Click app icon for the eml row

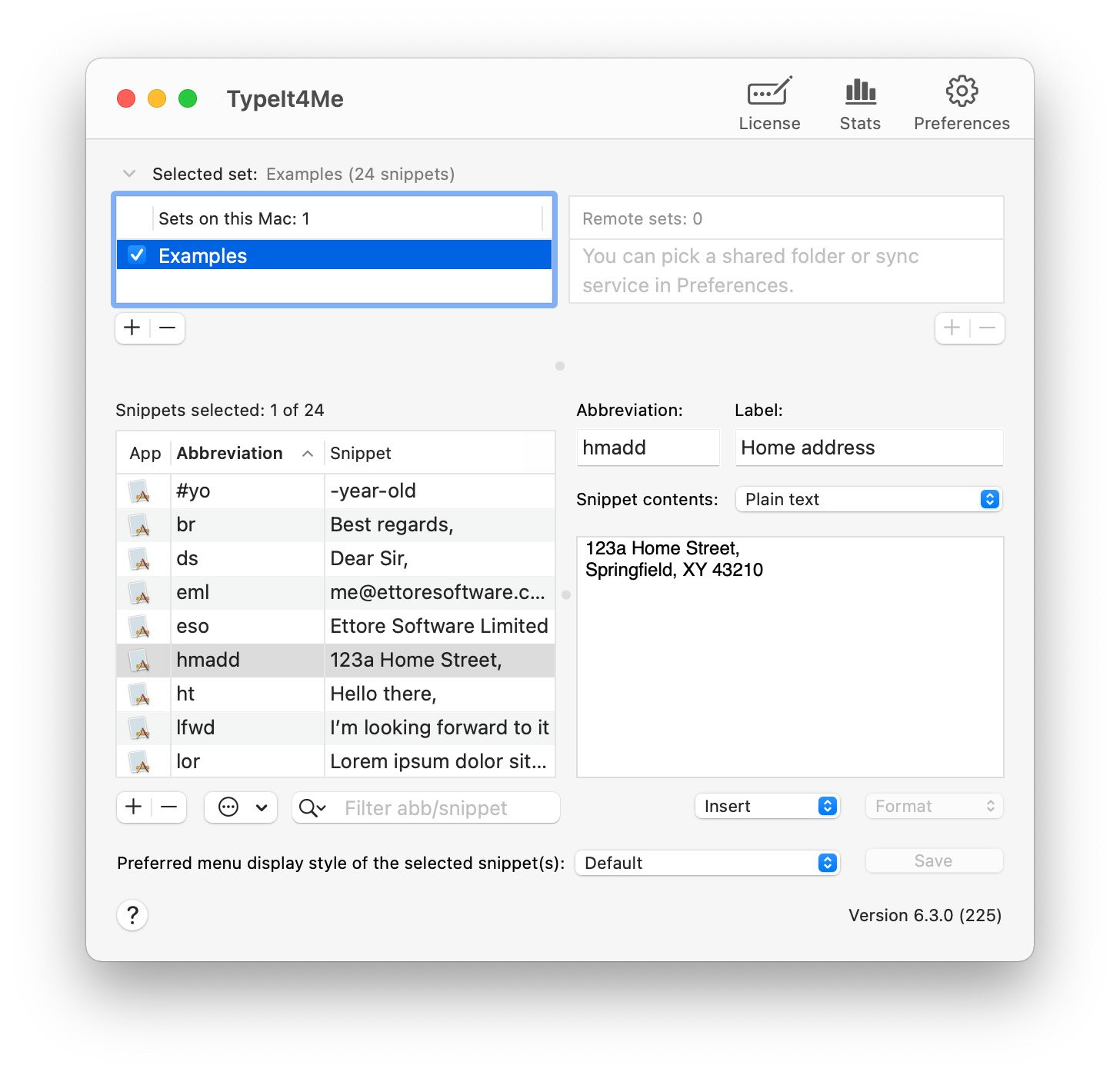[x=138, y=593]
